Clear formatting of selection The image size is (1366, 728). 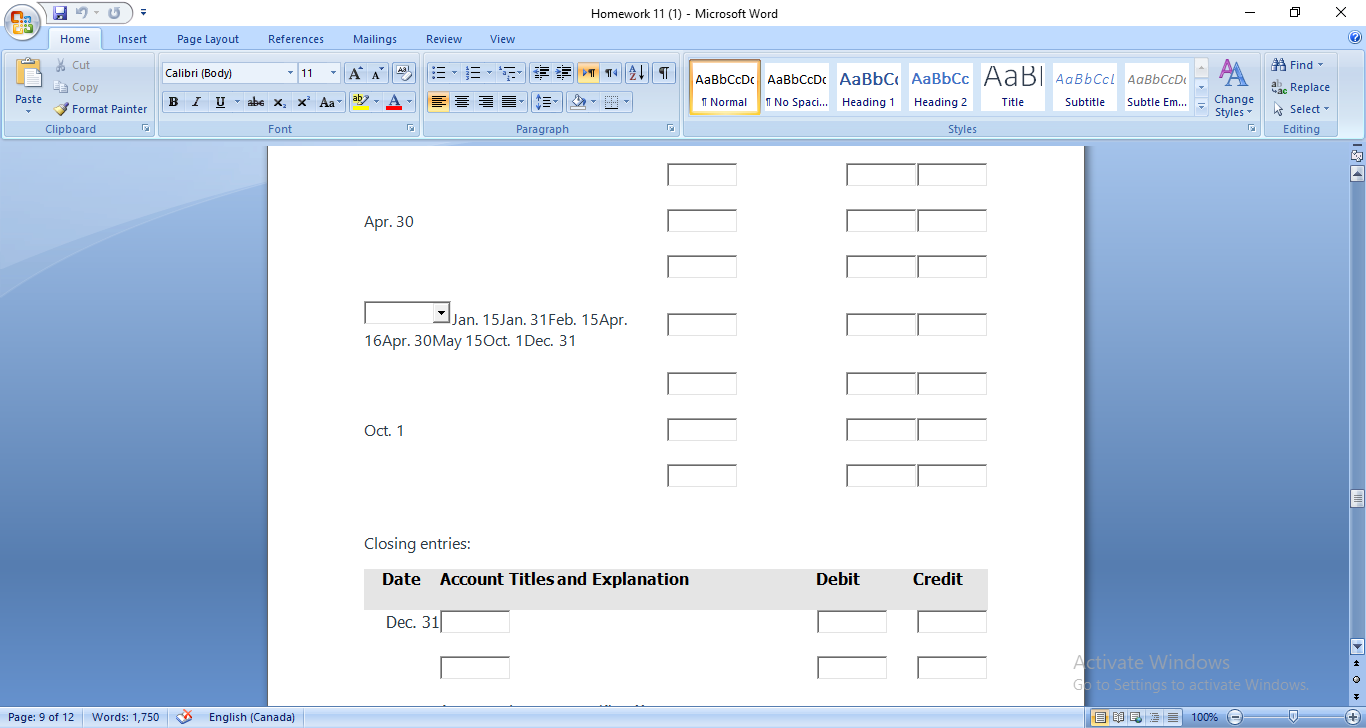tap(404, 73)
